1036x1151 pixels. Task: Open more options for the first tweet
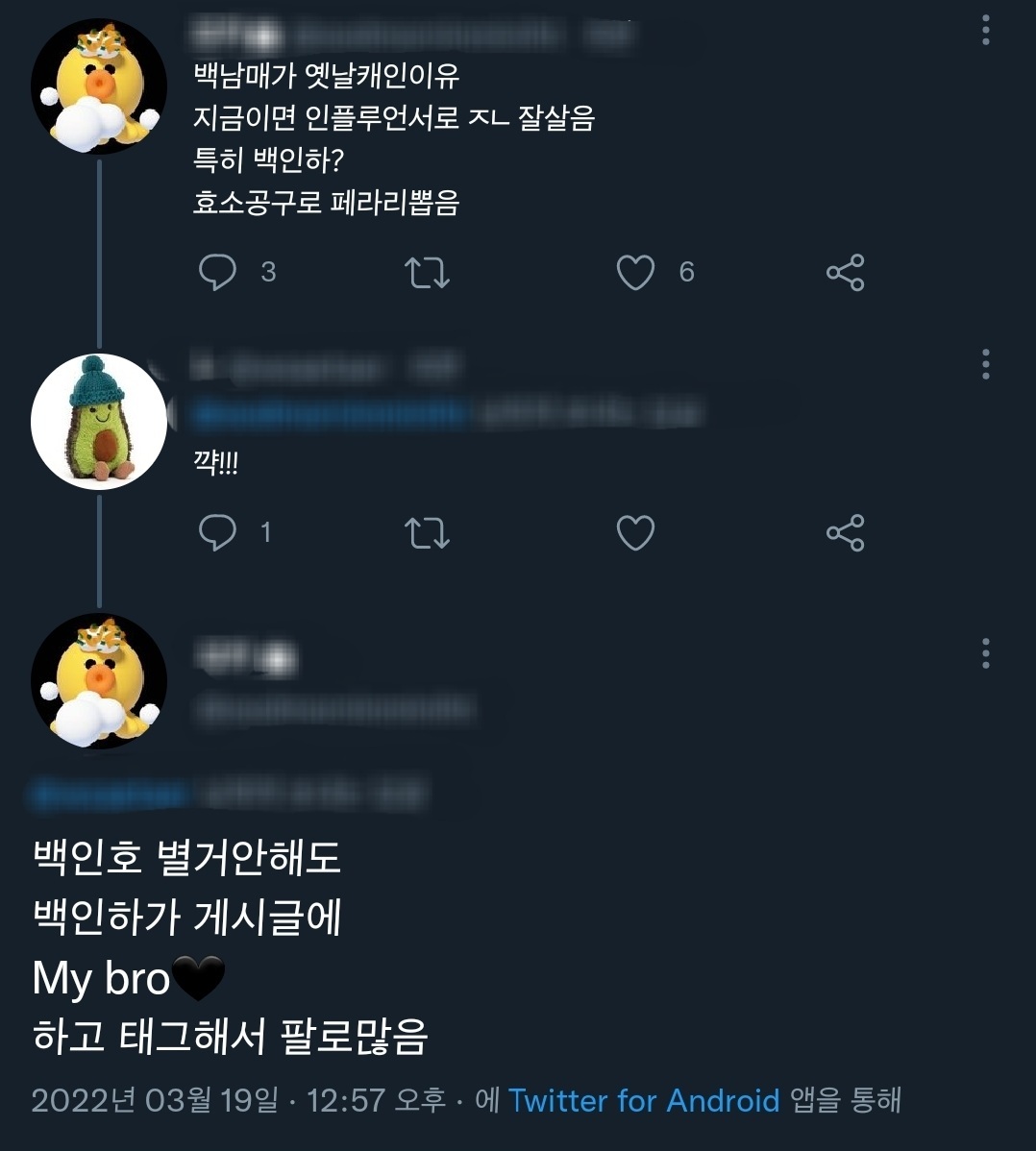pyautogui.click(x=986, y=31)
